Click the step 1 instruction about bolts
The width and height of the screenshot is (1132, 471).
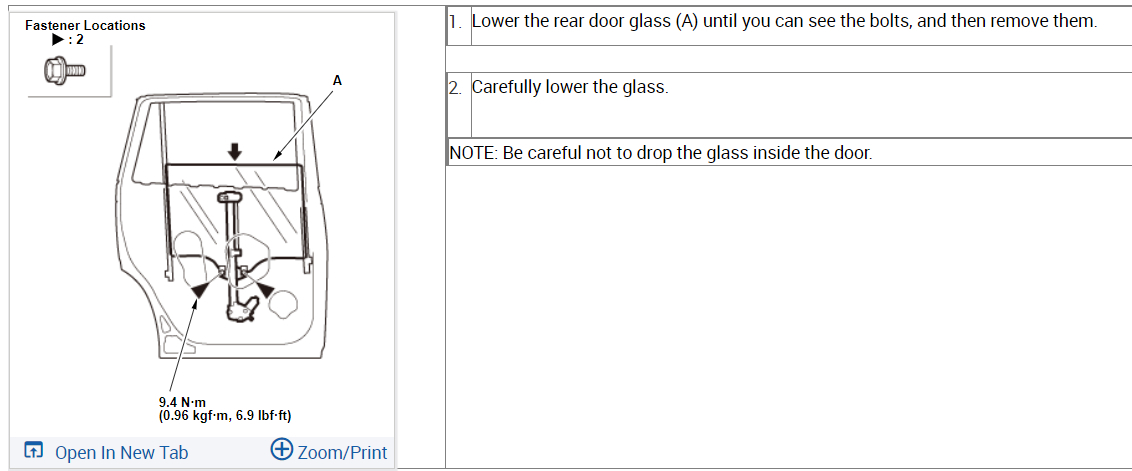[x=784, y=21]
